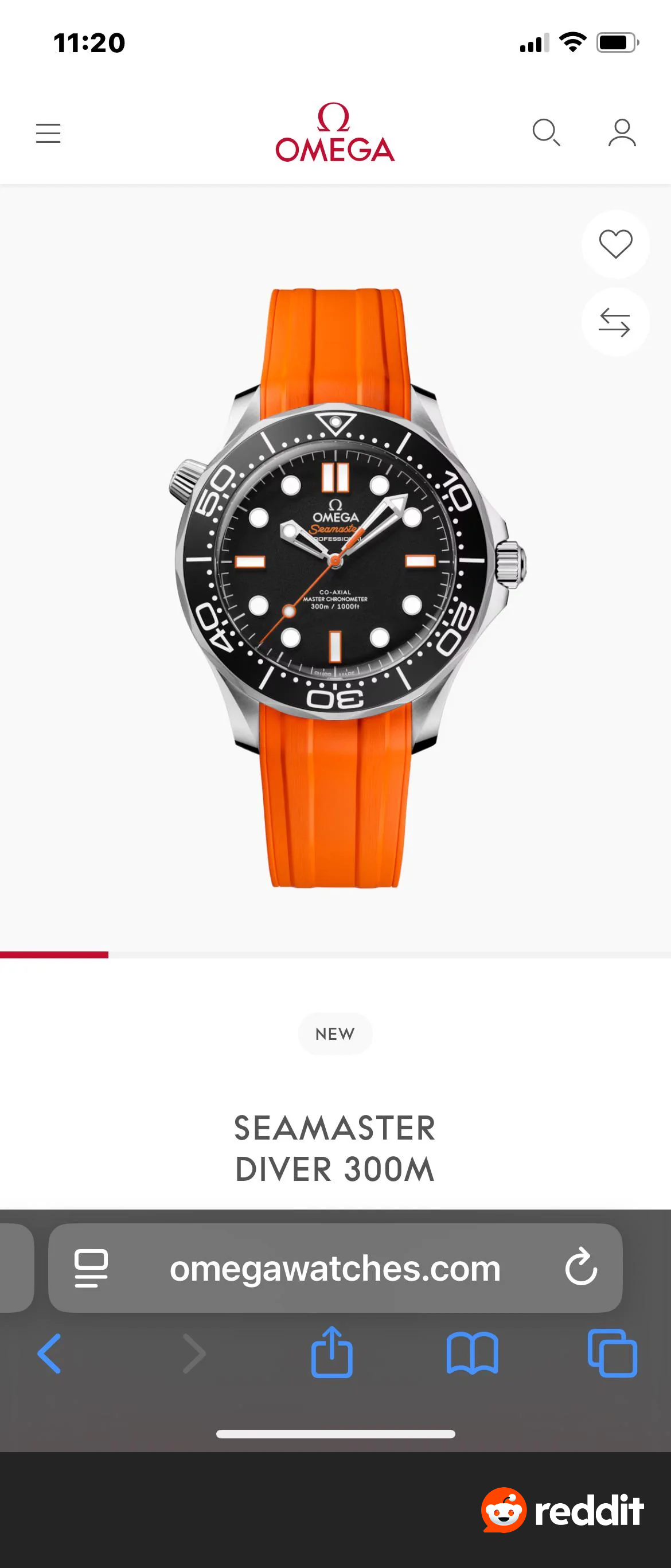Tap omegawatches.com address bar
Viewport: 671px width, 1568px height.
coord(335,1268)
